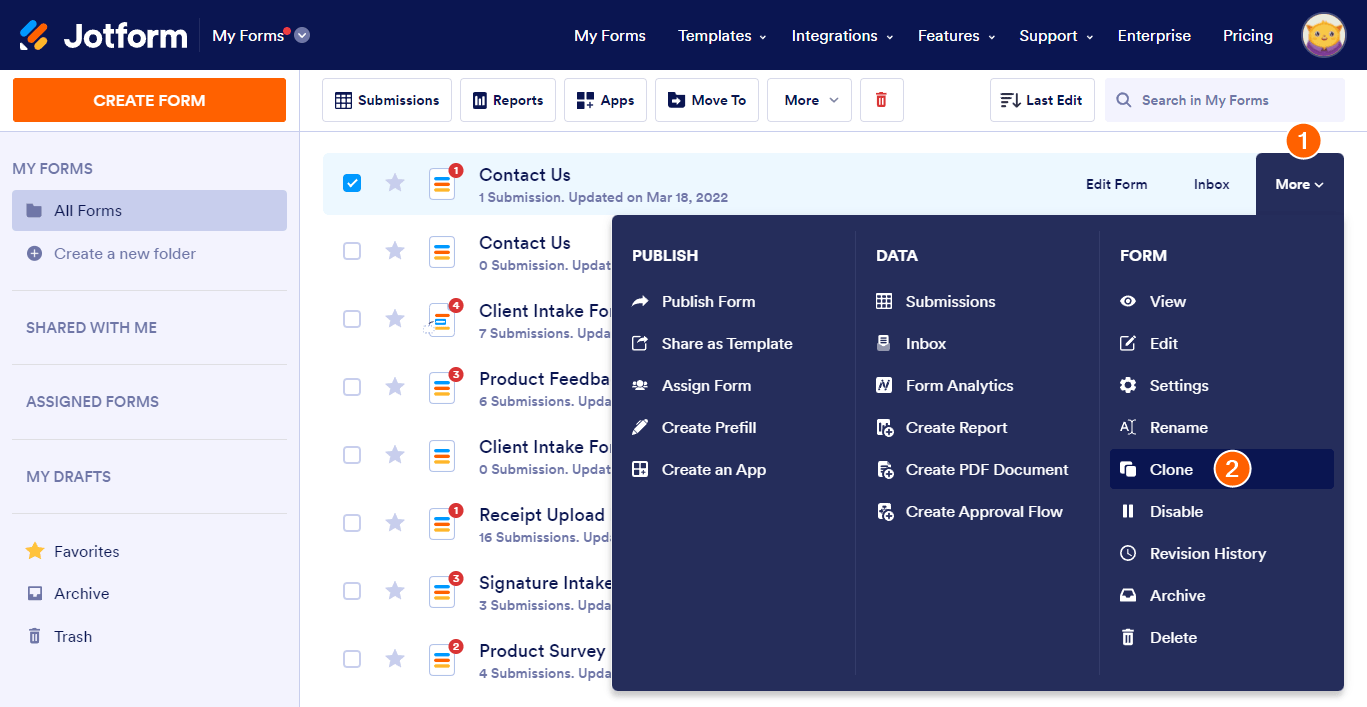This screenshot has width=1367, height=707.
Task: Star the Receipt Upload form as favorite
Action: tap(395, 522)
